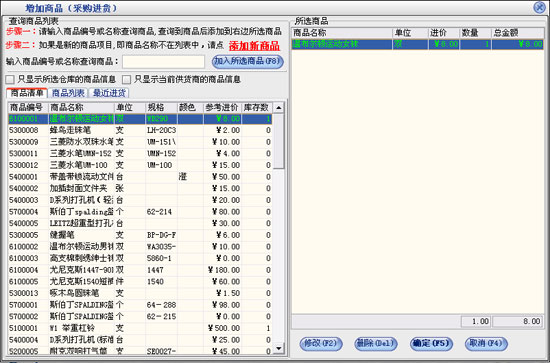Screen dimensions: 550x363
Task: Close the 增加商品 dialog window
Action: click(x=539, y=7)
